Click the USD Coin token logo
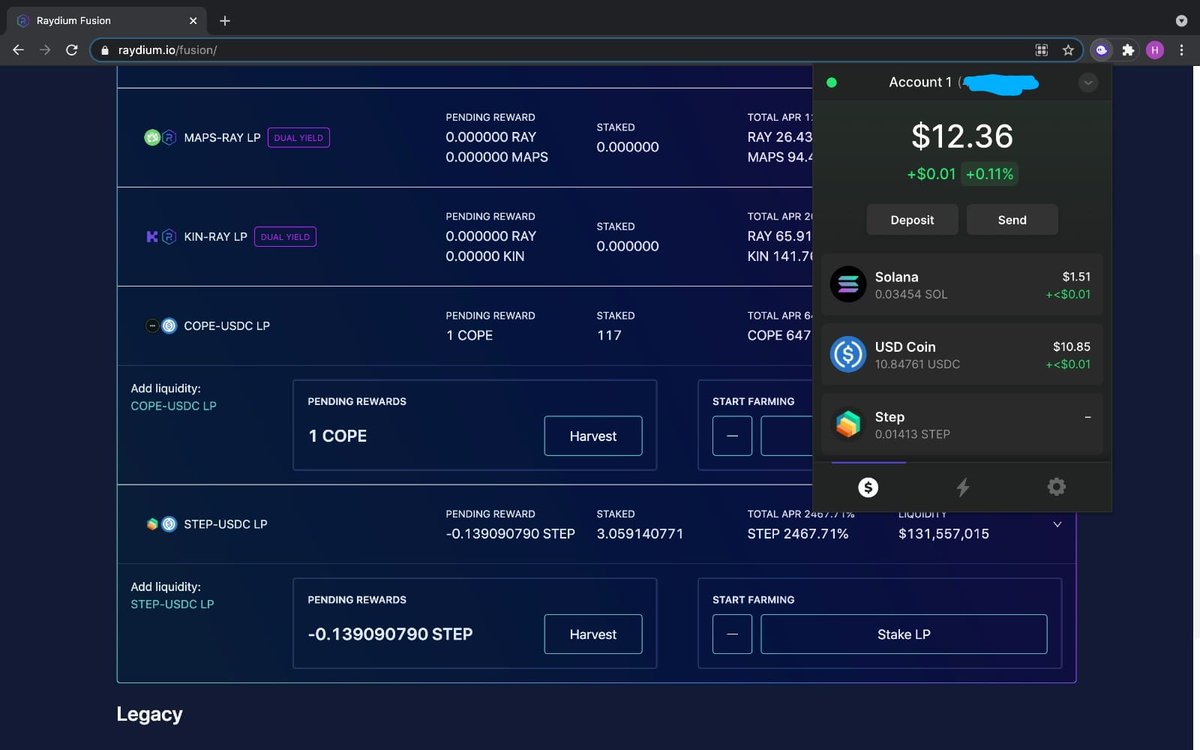1200x750 pixels. point(848,355)
